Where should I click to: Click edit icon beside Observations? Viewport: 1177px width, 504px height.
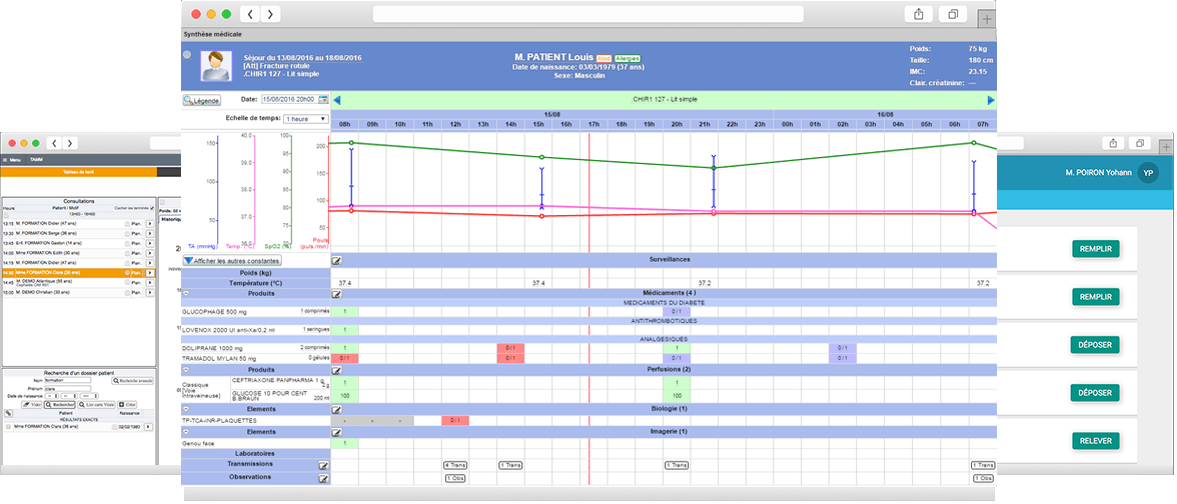point(323,478)
